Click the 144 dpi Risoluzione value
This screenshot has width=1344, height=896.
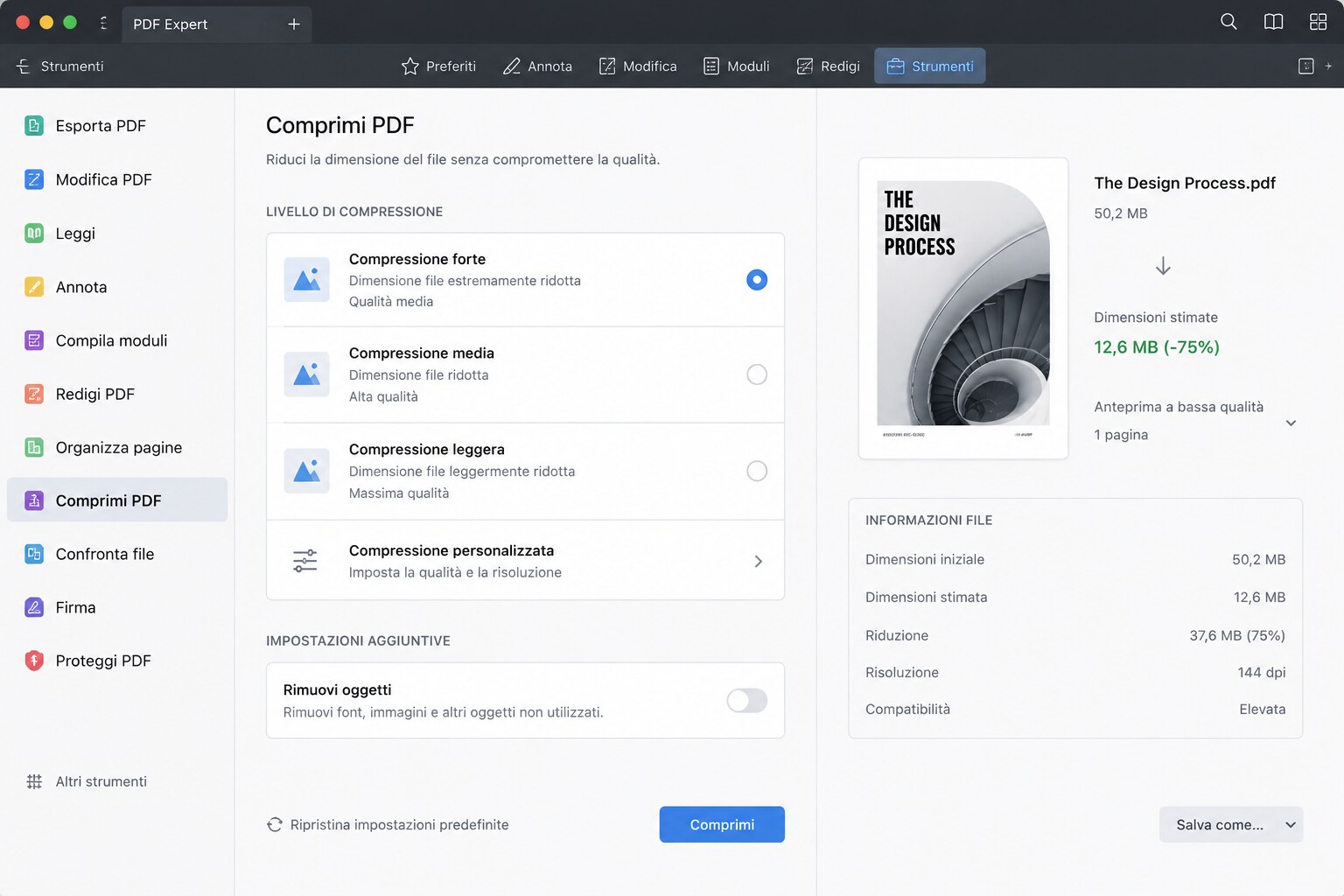click(x=1262, y=672)
